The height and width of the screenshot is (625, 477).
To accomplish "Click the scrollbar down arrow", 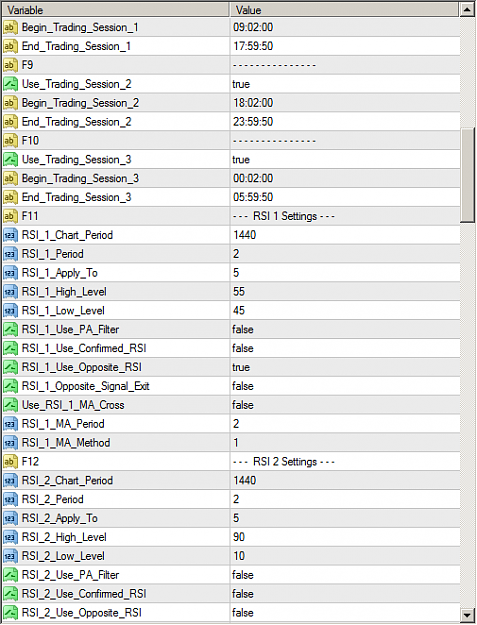I will pos(467,614).
